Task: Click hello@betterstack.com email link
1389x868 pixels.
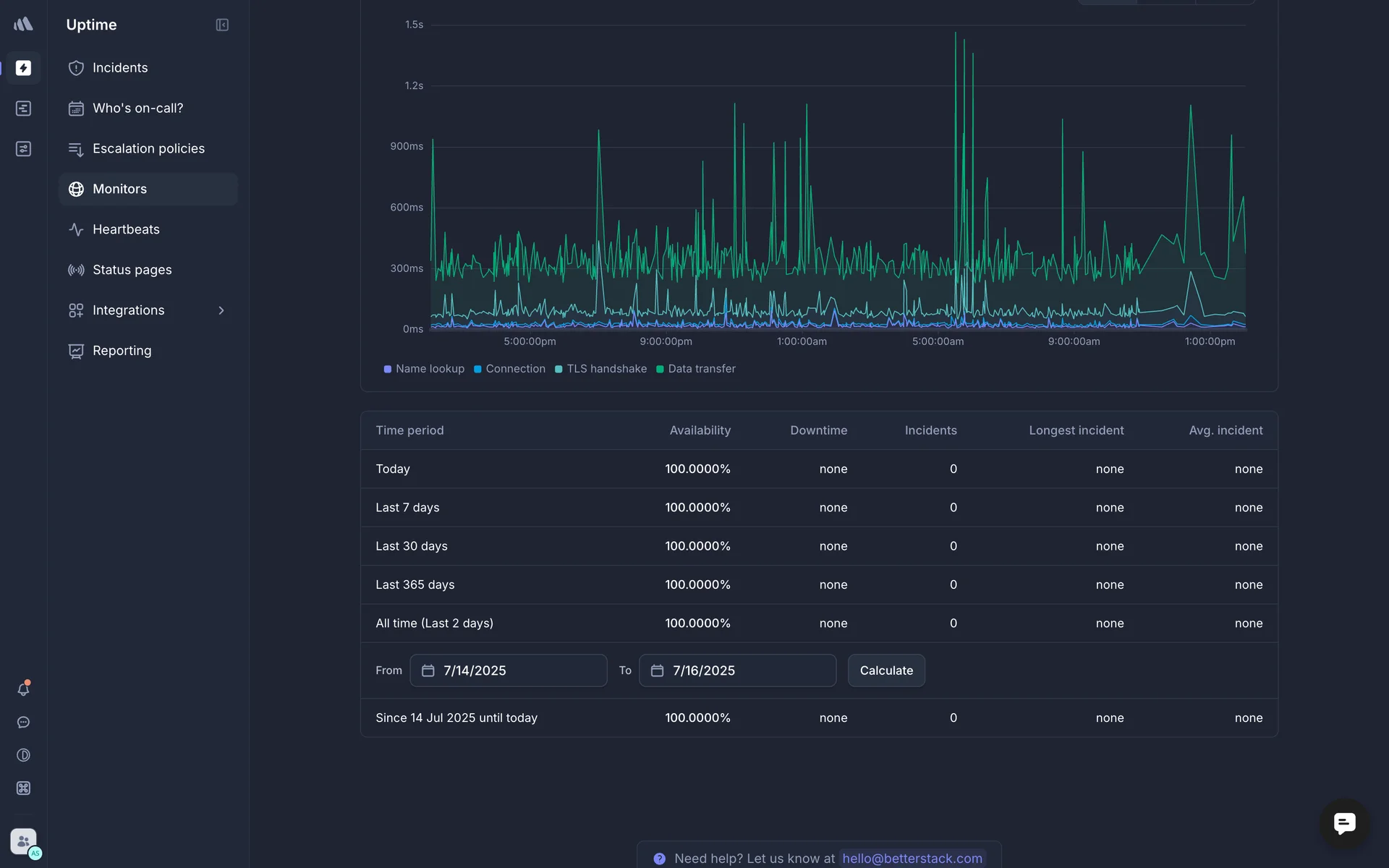Action: (912, 859)
